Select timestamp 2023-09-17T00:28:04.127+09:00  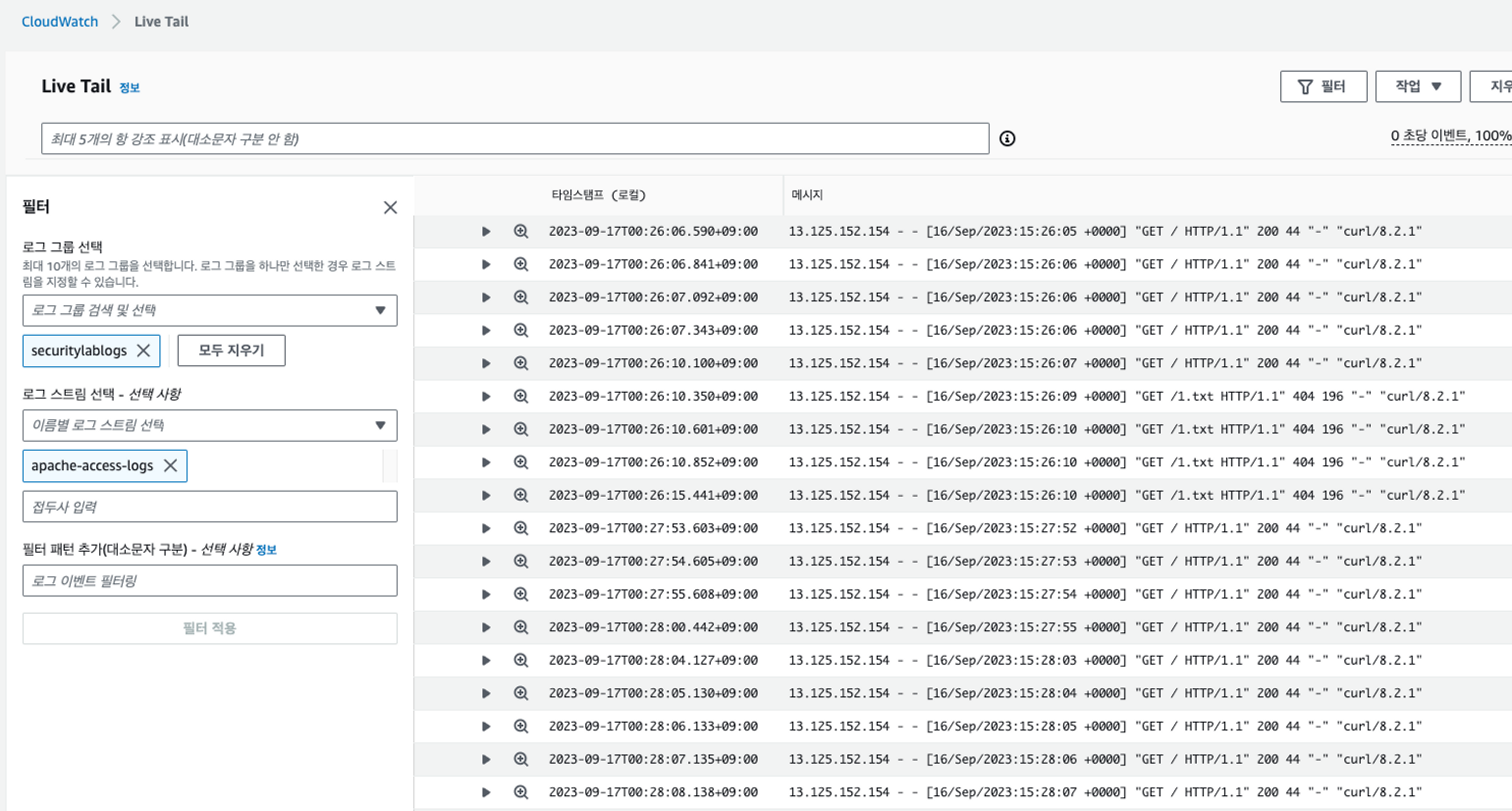click(x=653, y=661)
